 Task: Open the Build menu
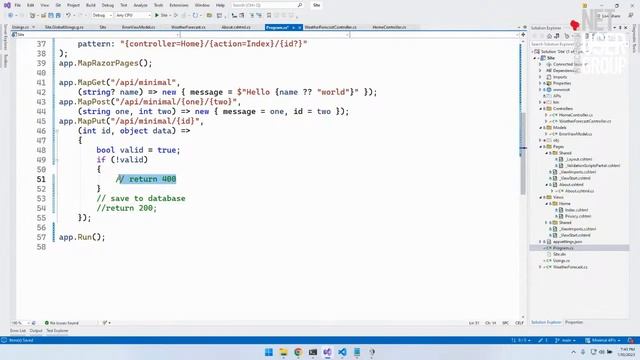91,5
